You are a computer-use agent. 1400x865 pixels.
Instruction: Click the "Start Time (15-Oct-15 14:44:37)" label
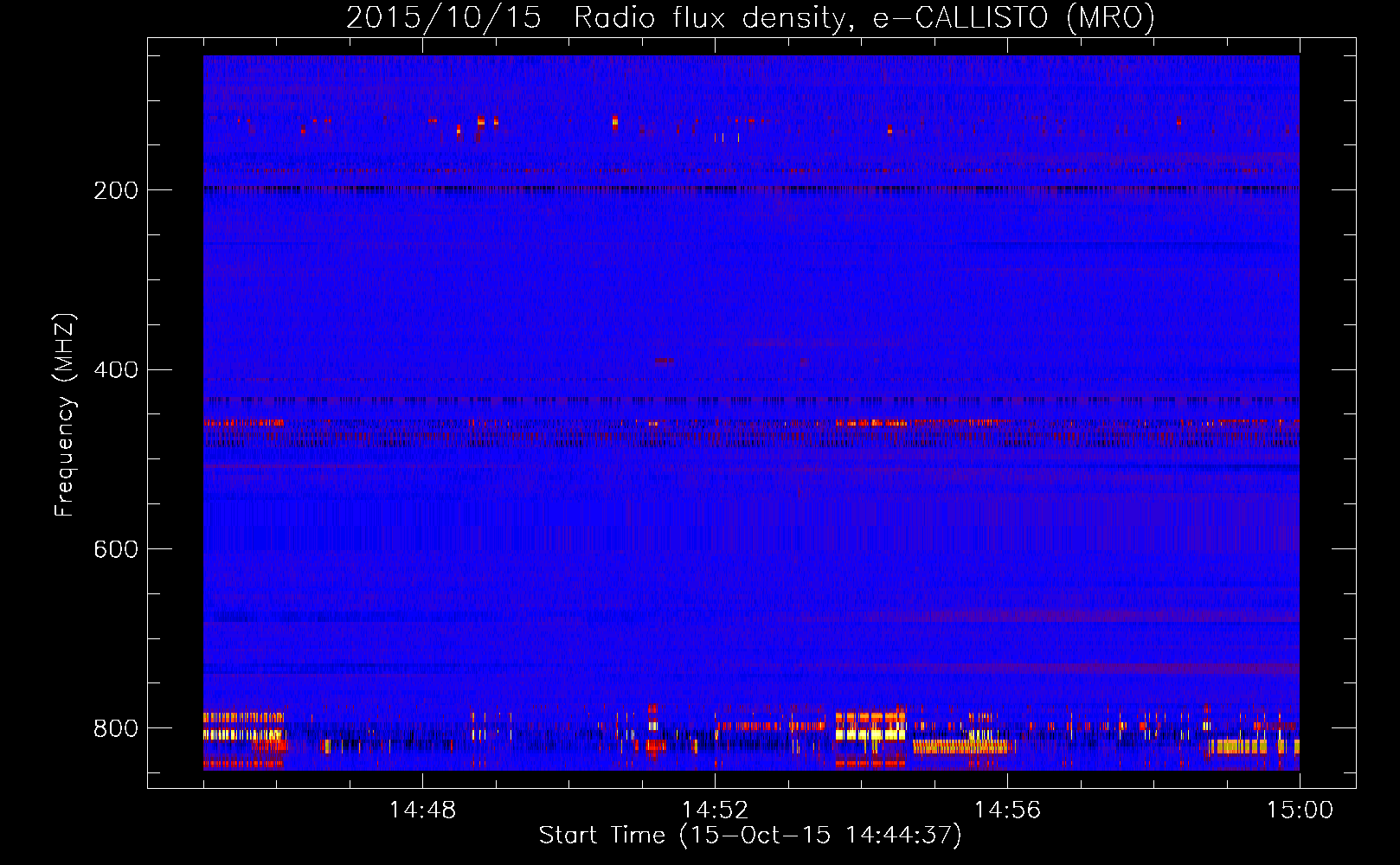click(750, 836)
